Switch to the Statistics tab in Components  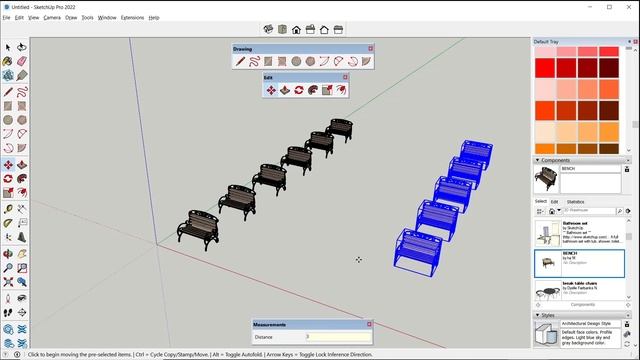[575, 202]
